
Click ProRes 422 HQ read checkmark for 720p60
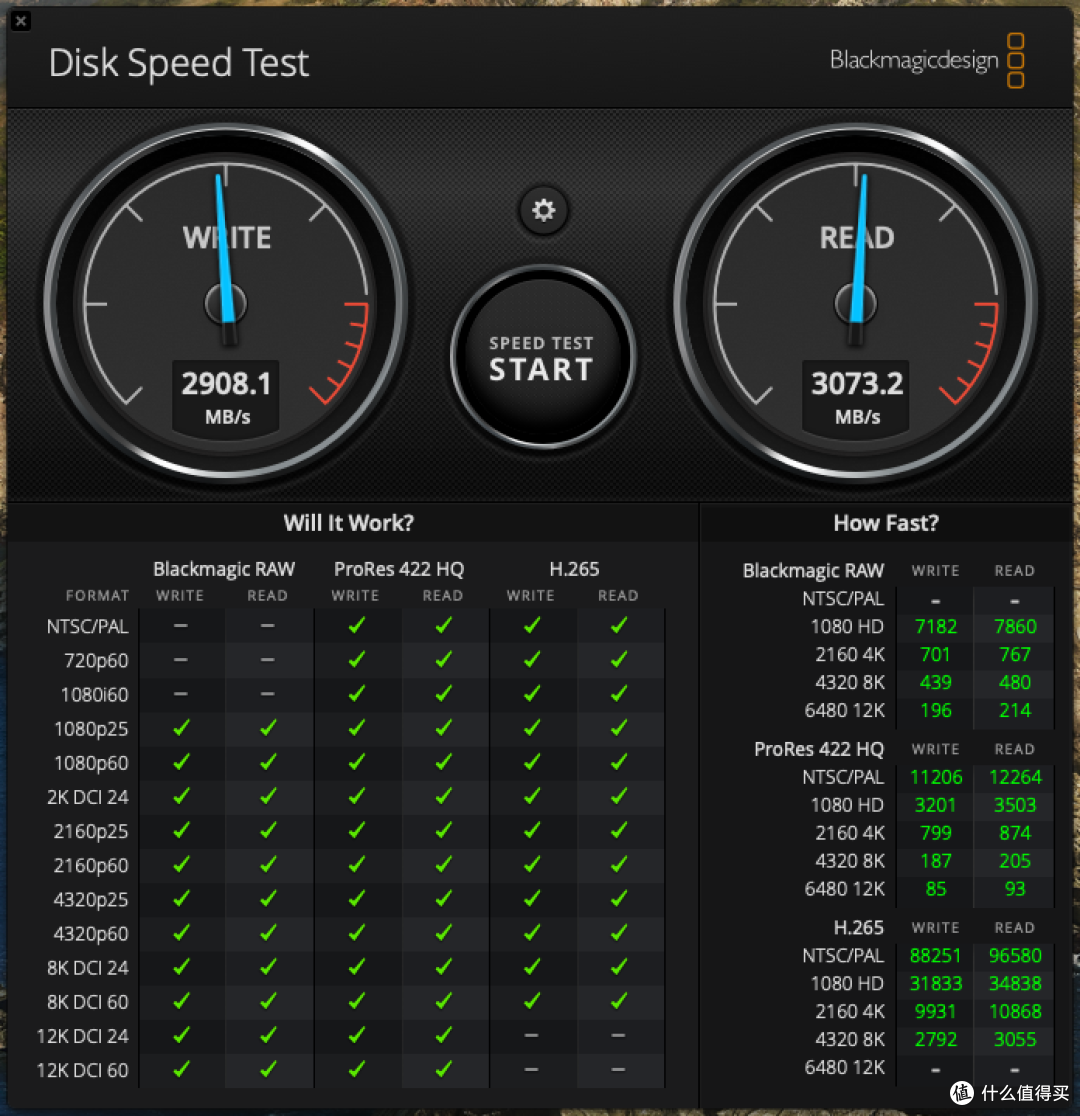point(444,660)
